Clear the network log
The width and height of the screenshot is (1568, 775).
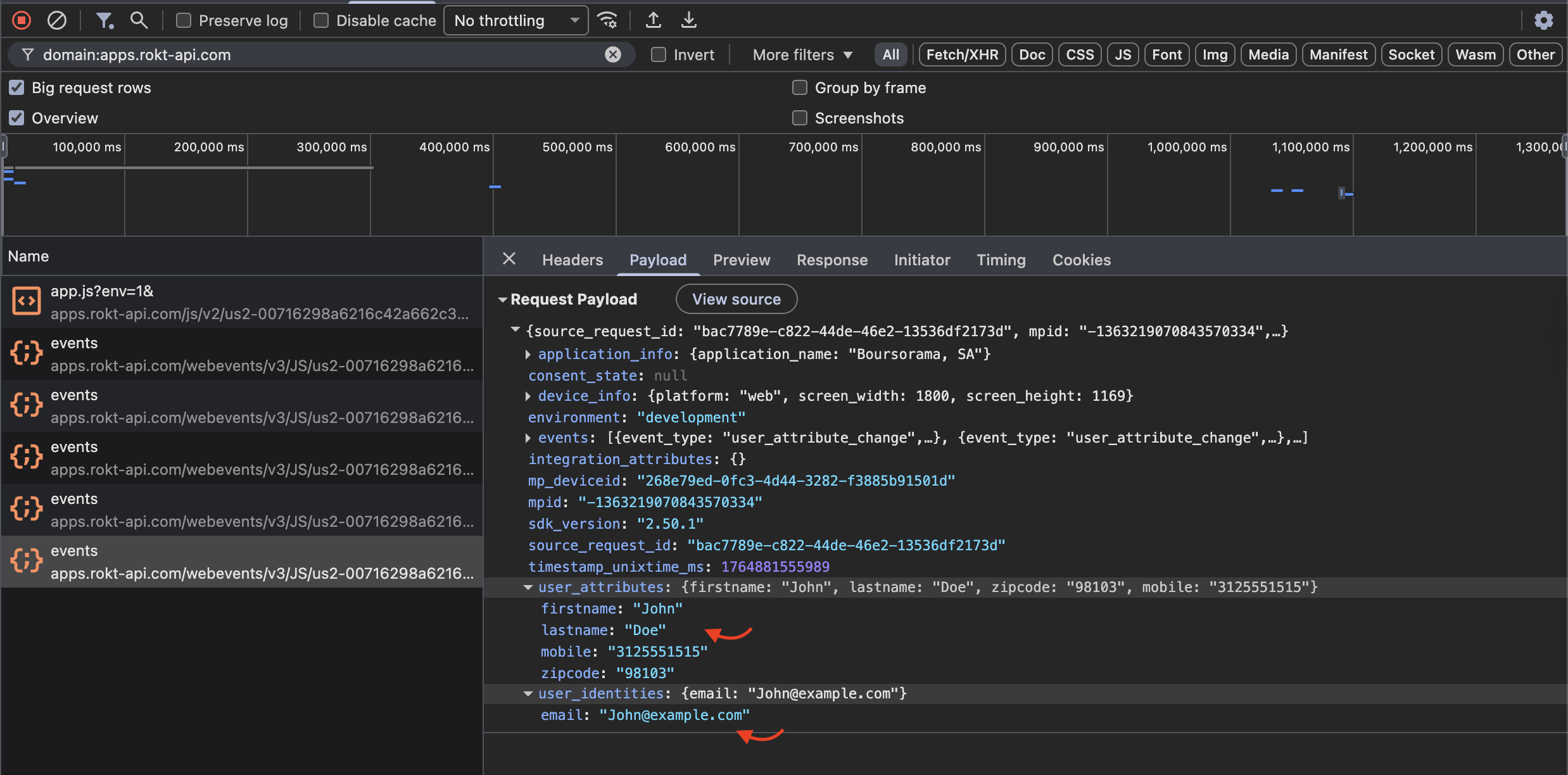pos(56,20)
